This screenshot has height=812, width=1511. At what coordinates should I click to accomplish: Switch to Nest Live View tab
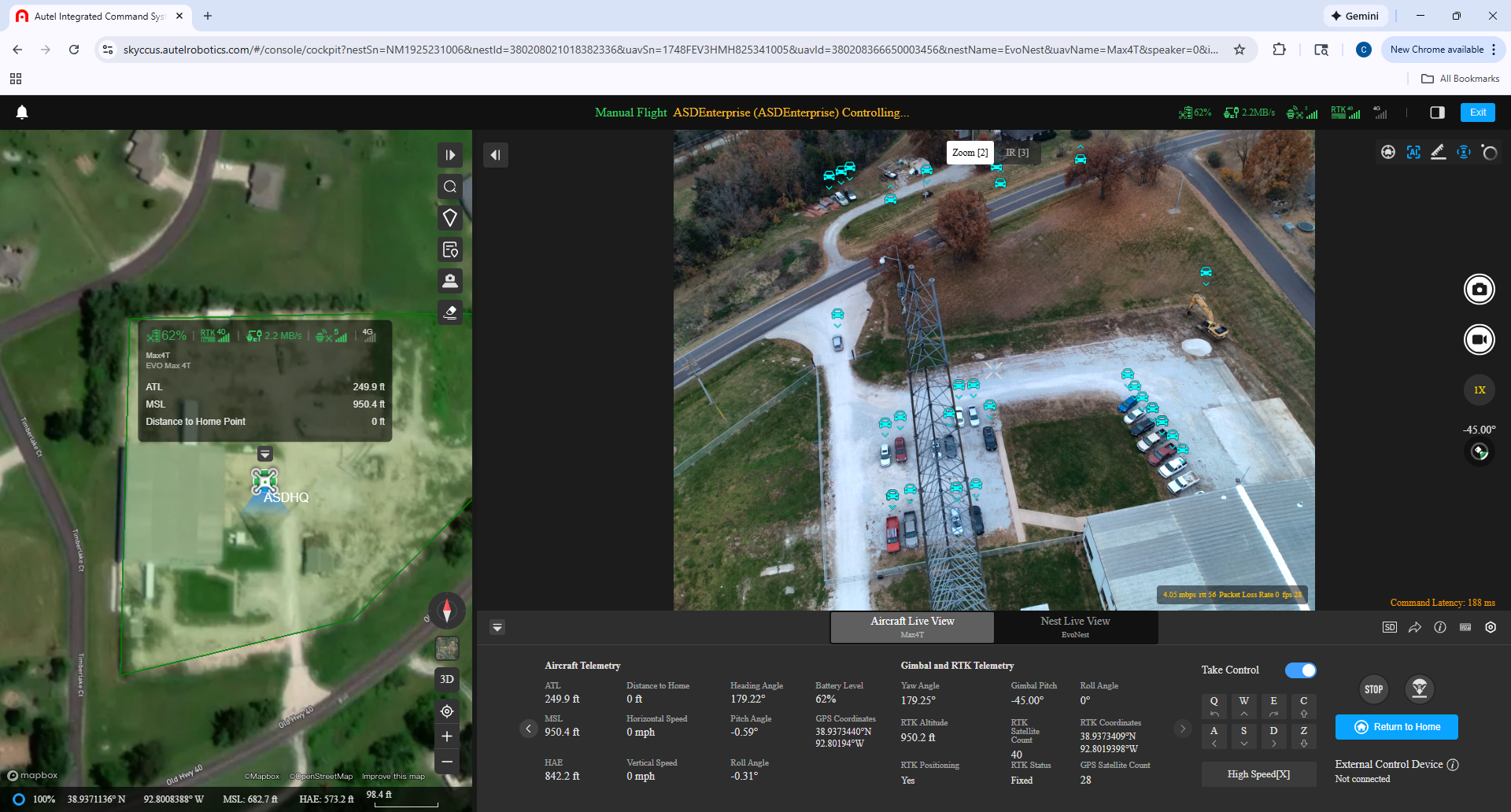(1075, 626)
